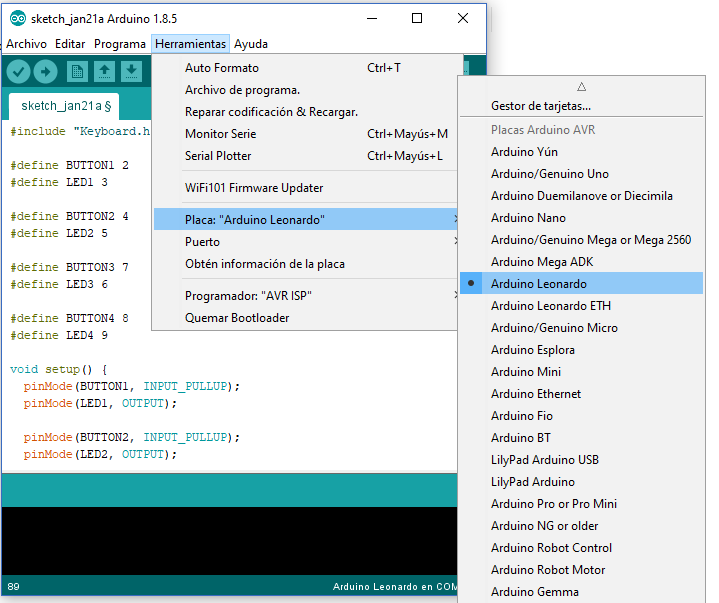Image resolution: width=719 pixels, height=603 pixels.
Task: Open a sketch using the up-arrow icon
Action: point(104,72)
